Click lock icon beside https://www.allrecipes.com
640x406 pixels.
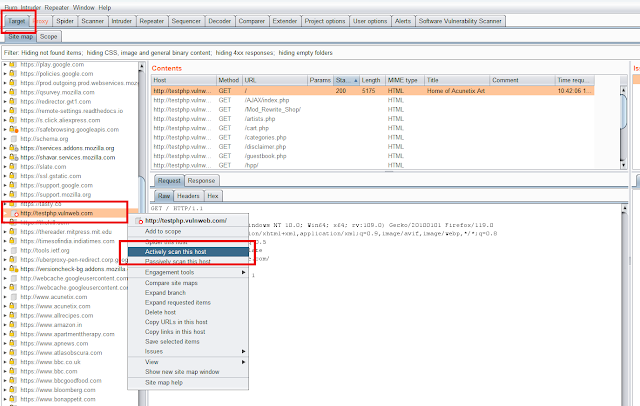[13, 315]
